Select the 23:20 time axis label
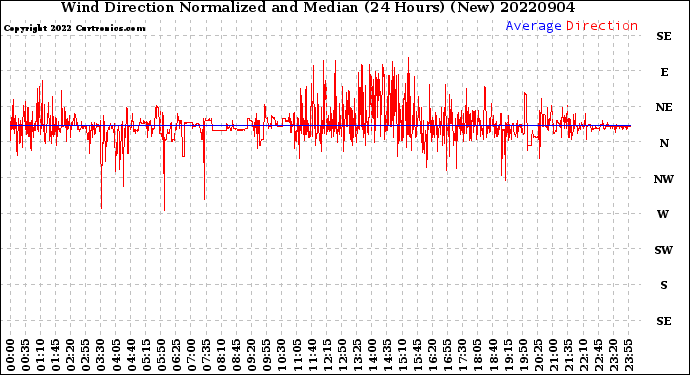 pos(614,355)
